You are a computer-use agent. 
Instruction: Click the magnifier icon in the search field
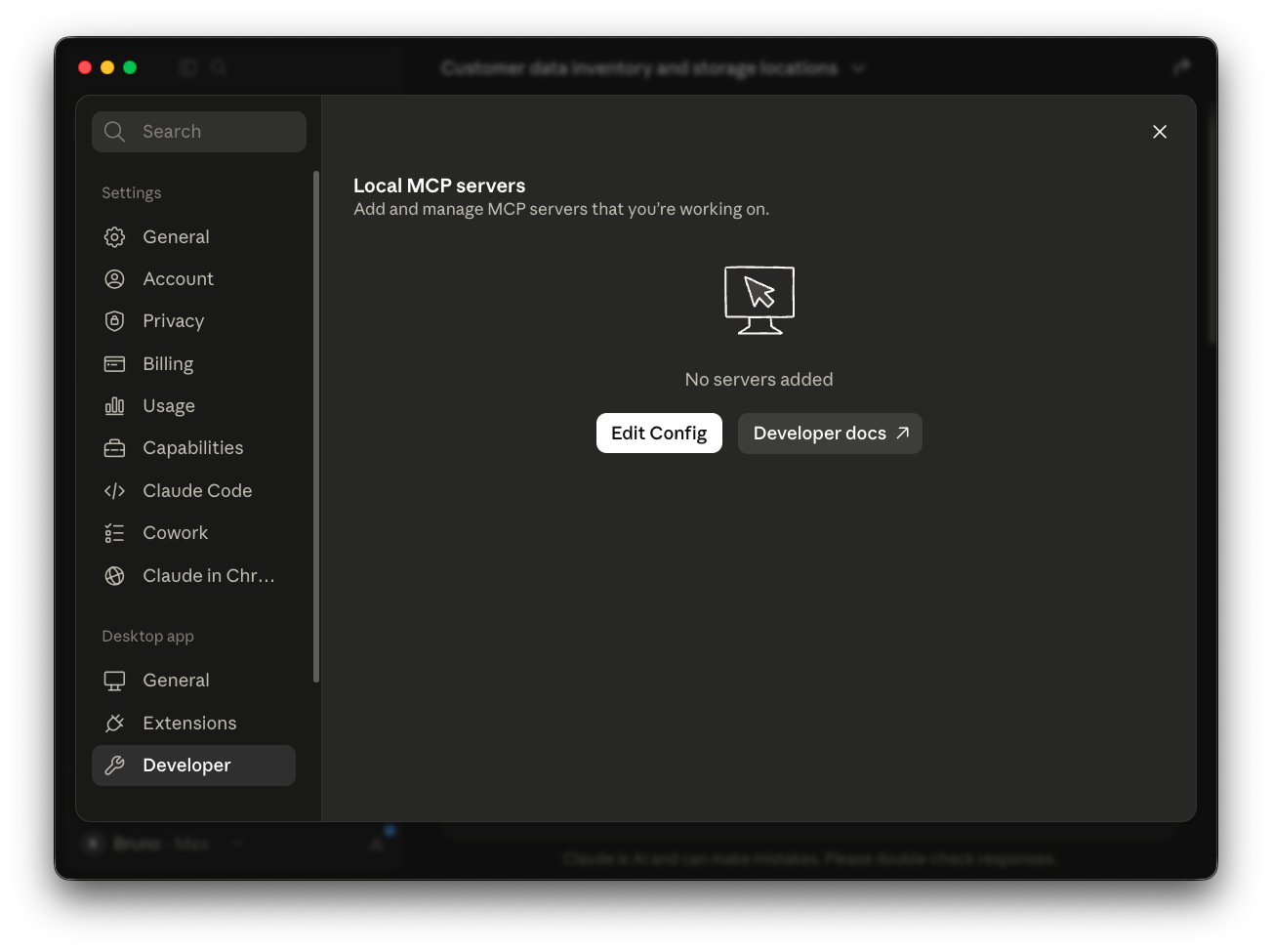(x=114, y=132)
